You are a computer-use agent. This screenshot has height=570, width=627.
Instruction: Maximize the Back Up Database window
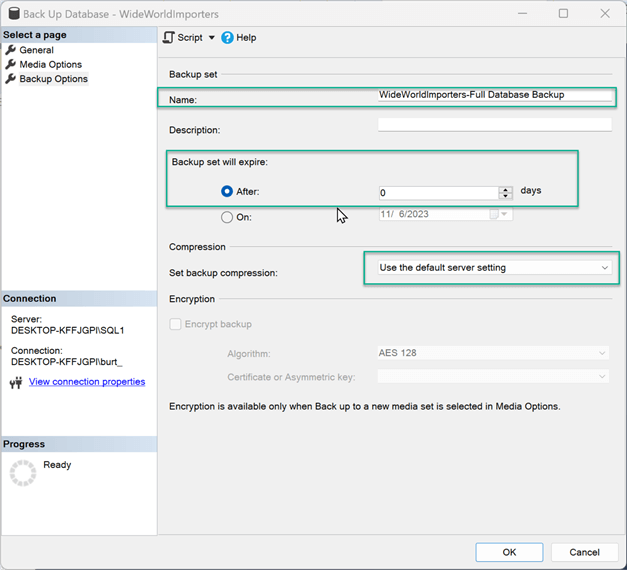563,14
